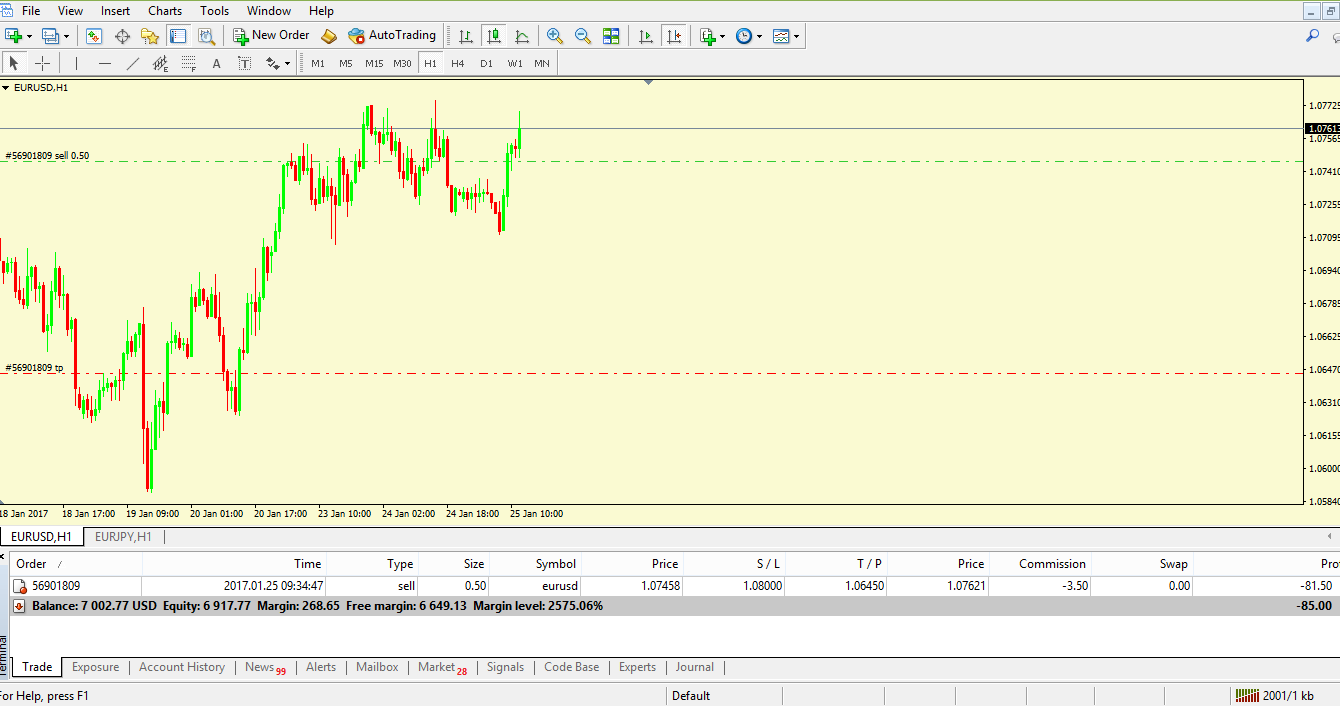Select the Crosshair tool

pyautogui.click(x=42, y=62)
